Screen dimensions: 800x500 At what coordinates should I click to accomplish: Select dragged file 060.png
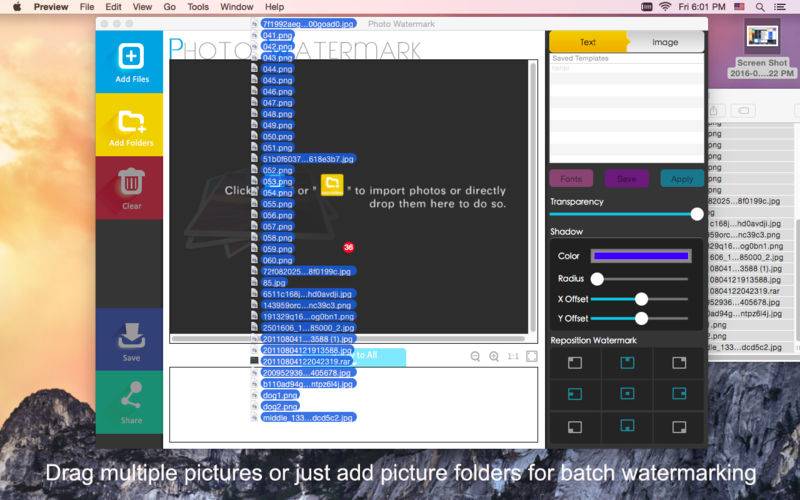(x=278, y=260)
